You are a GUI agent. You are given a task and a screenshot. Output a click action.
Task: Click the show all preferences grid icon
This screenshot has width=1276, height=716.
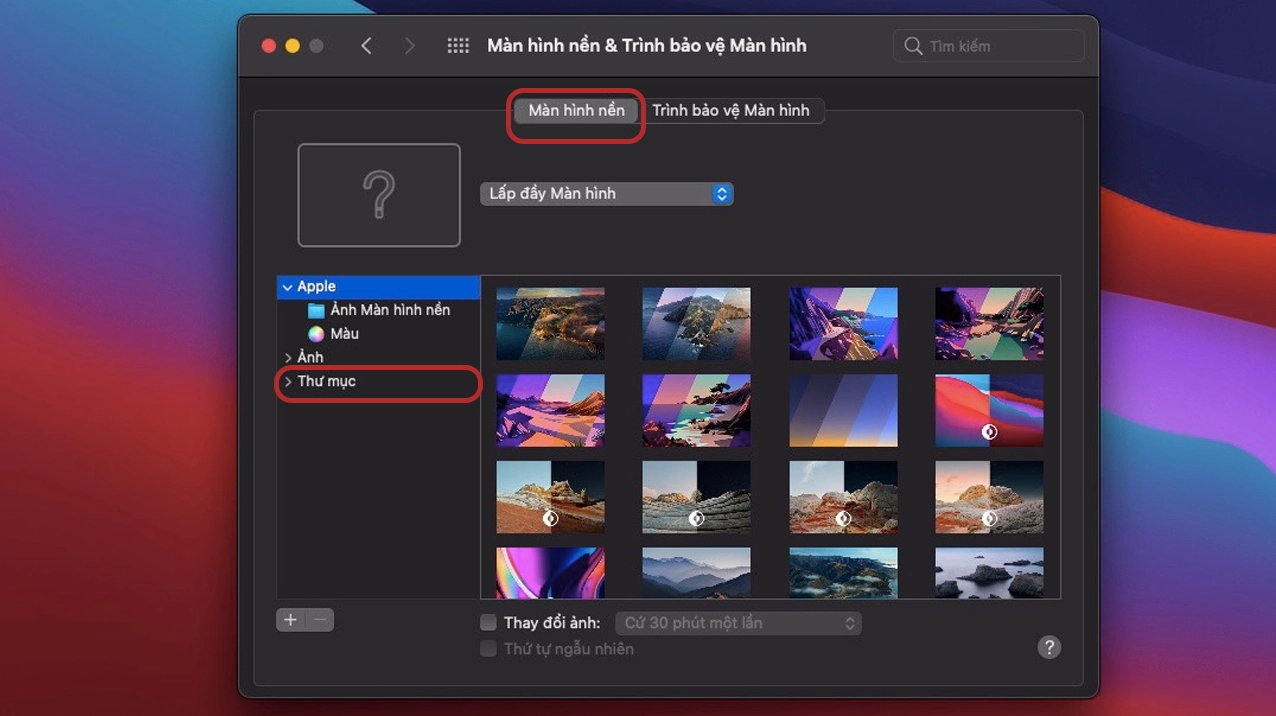457,45
